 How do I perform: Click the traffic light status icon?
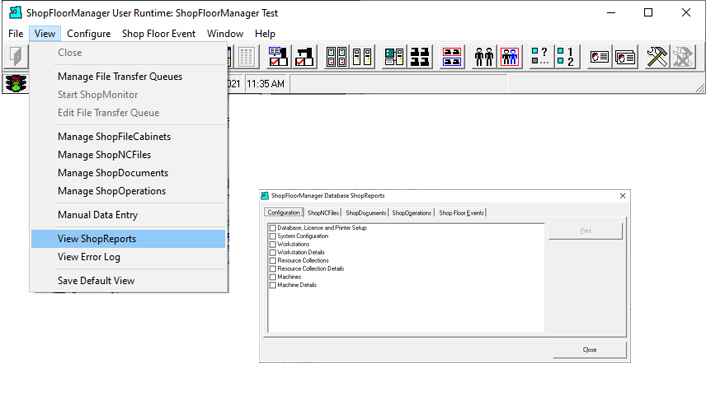(16, 83)
